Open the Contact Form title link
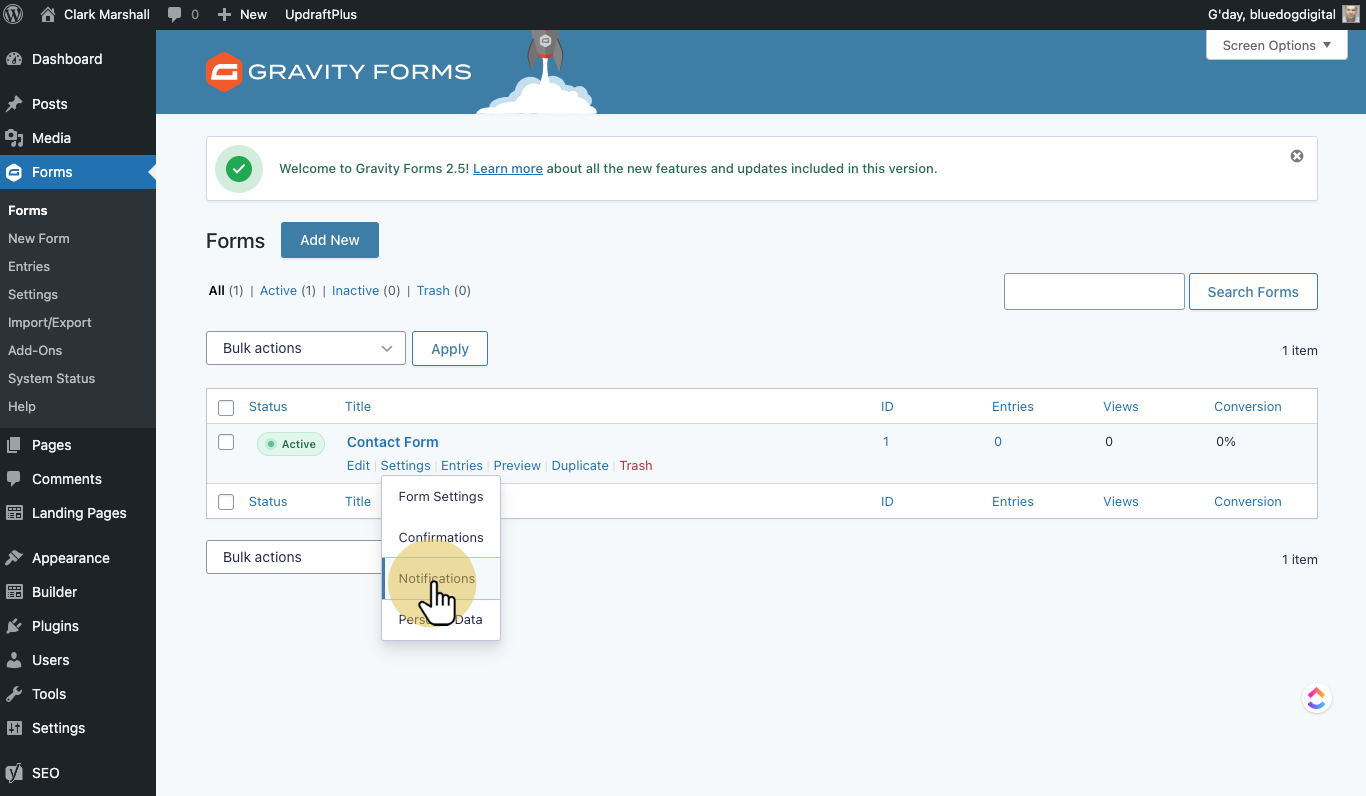 [x=393, y=442]
